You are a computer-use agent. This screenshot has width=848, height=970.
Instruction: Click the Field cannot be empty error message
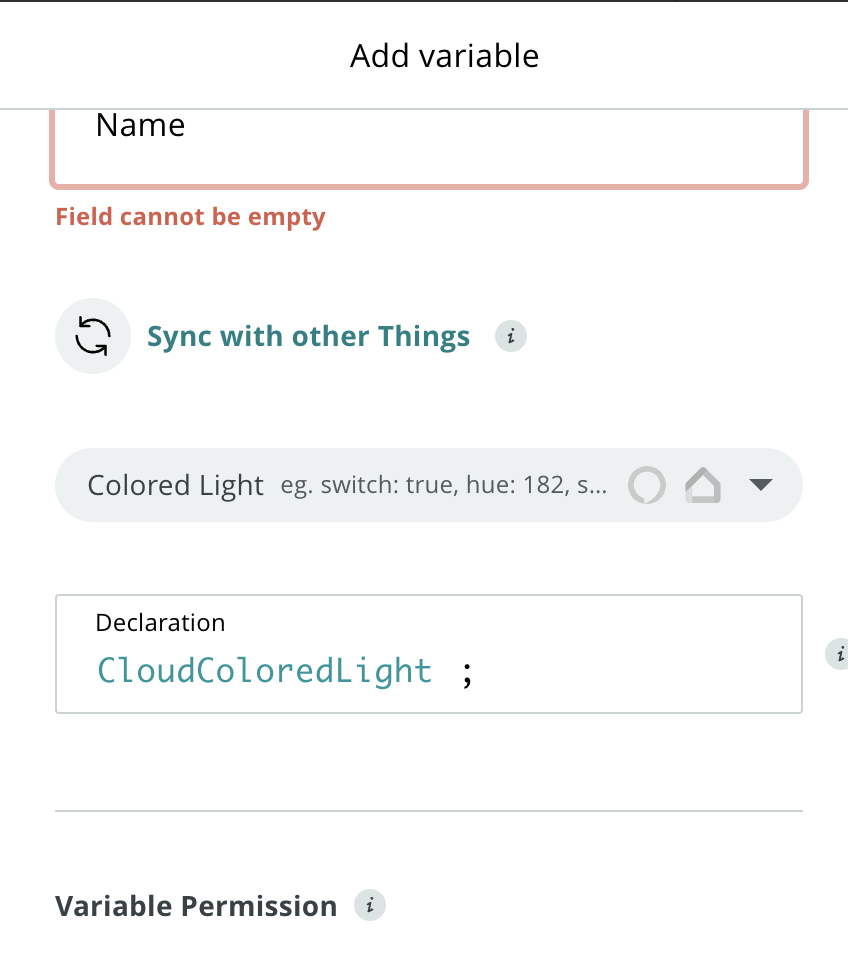(x=190, y=216)
